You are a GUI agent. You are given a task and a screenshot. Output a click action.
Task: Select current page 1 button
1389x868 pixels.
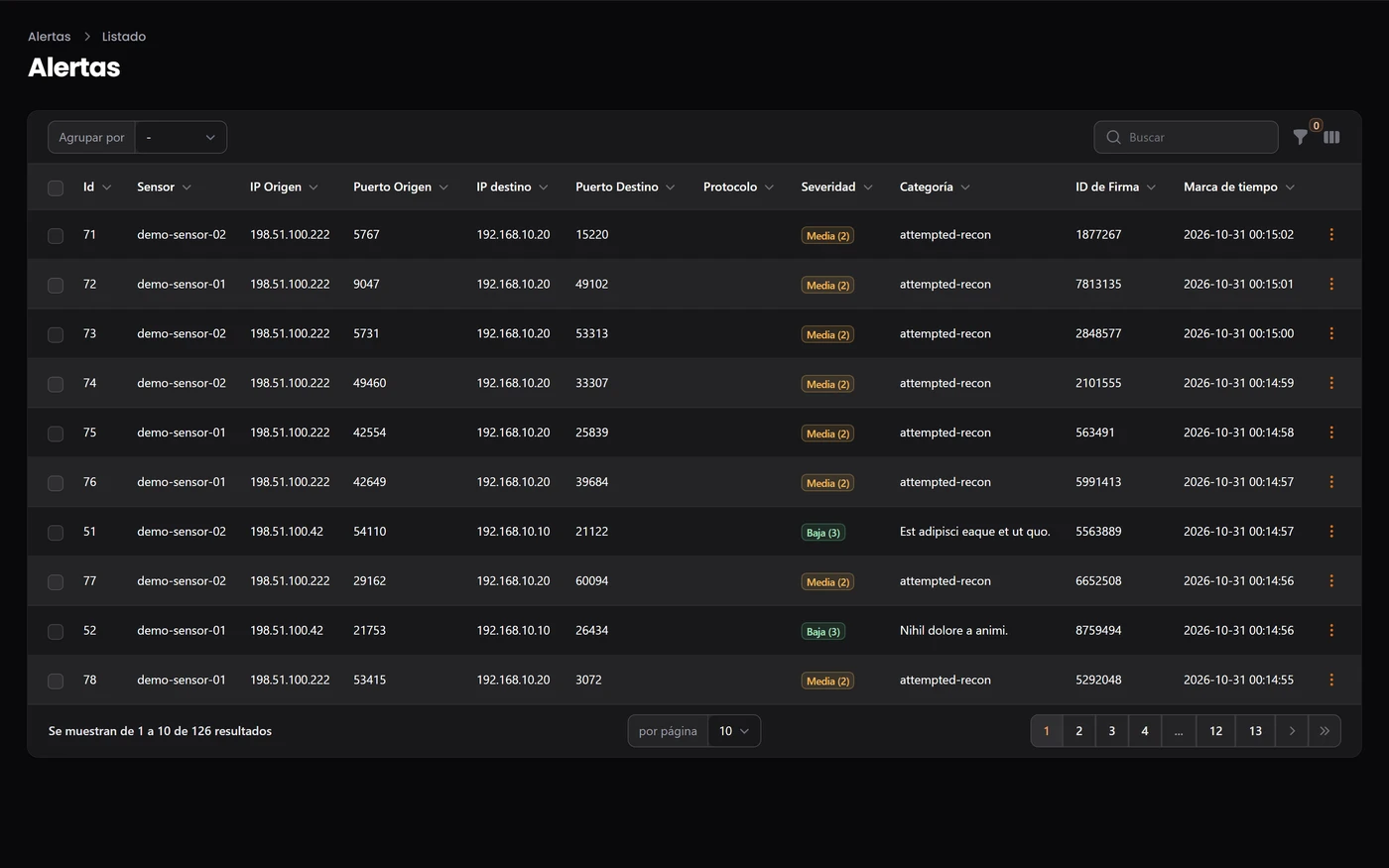click(1047, 731)
